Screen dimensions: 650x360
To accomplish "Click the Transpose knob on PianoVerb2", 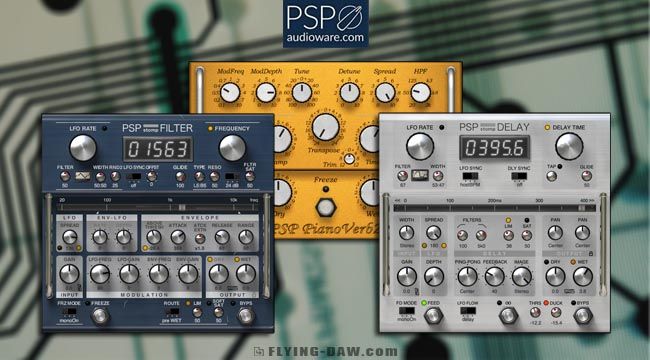I will [x=325, y=127].
